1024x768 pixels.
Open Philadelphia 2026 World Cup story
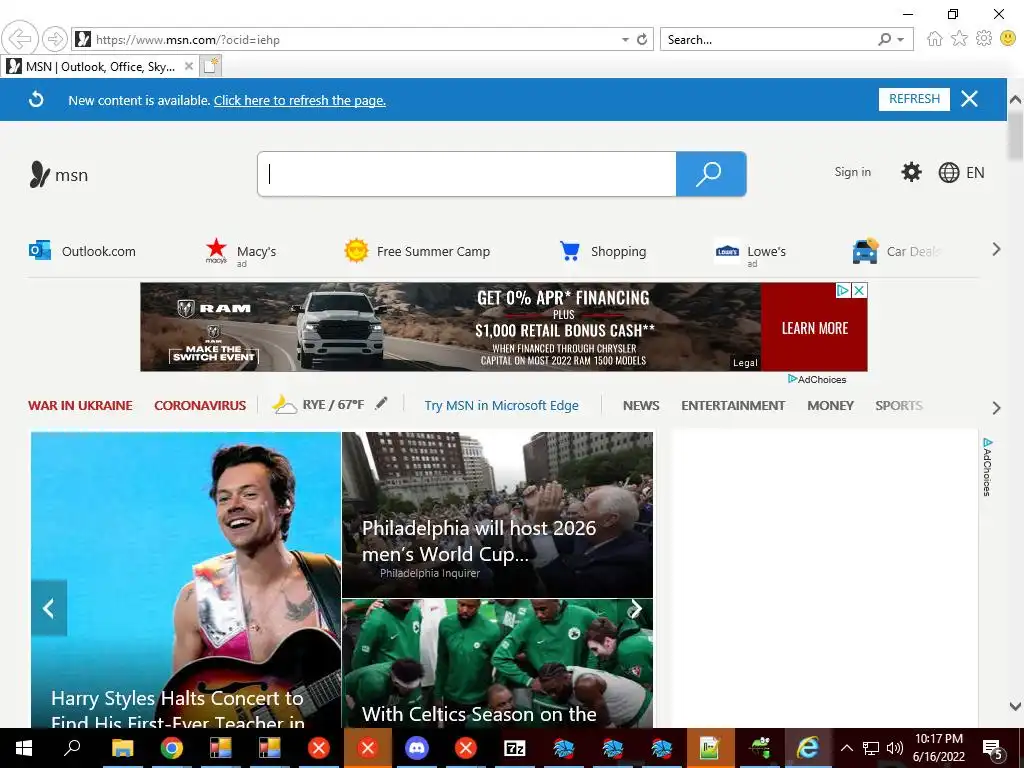coord(497,515)
